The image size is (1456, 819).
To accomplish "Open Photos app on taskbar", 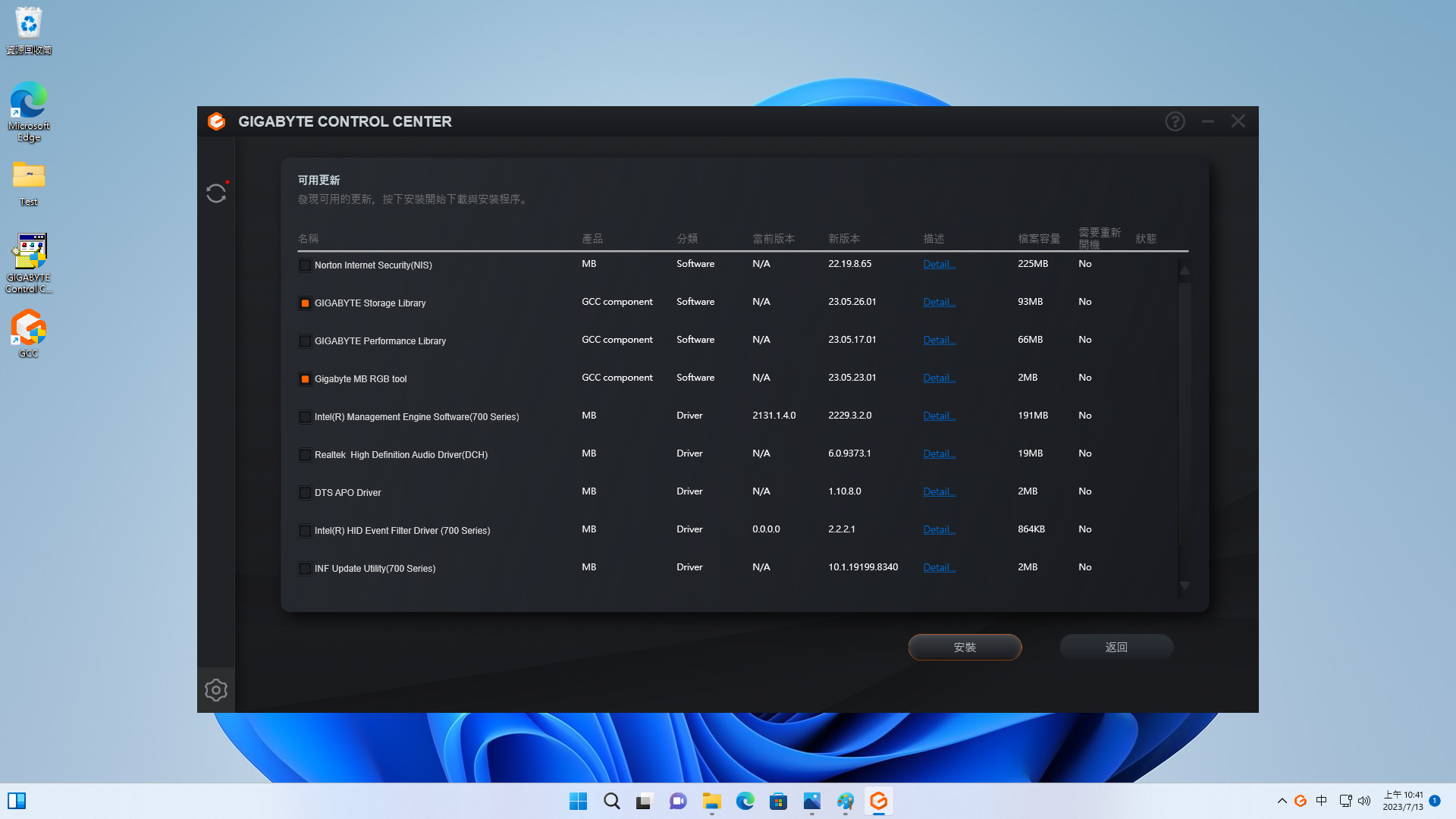I will (811, 801).
